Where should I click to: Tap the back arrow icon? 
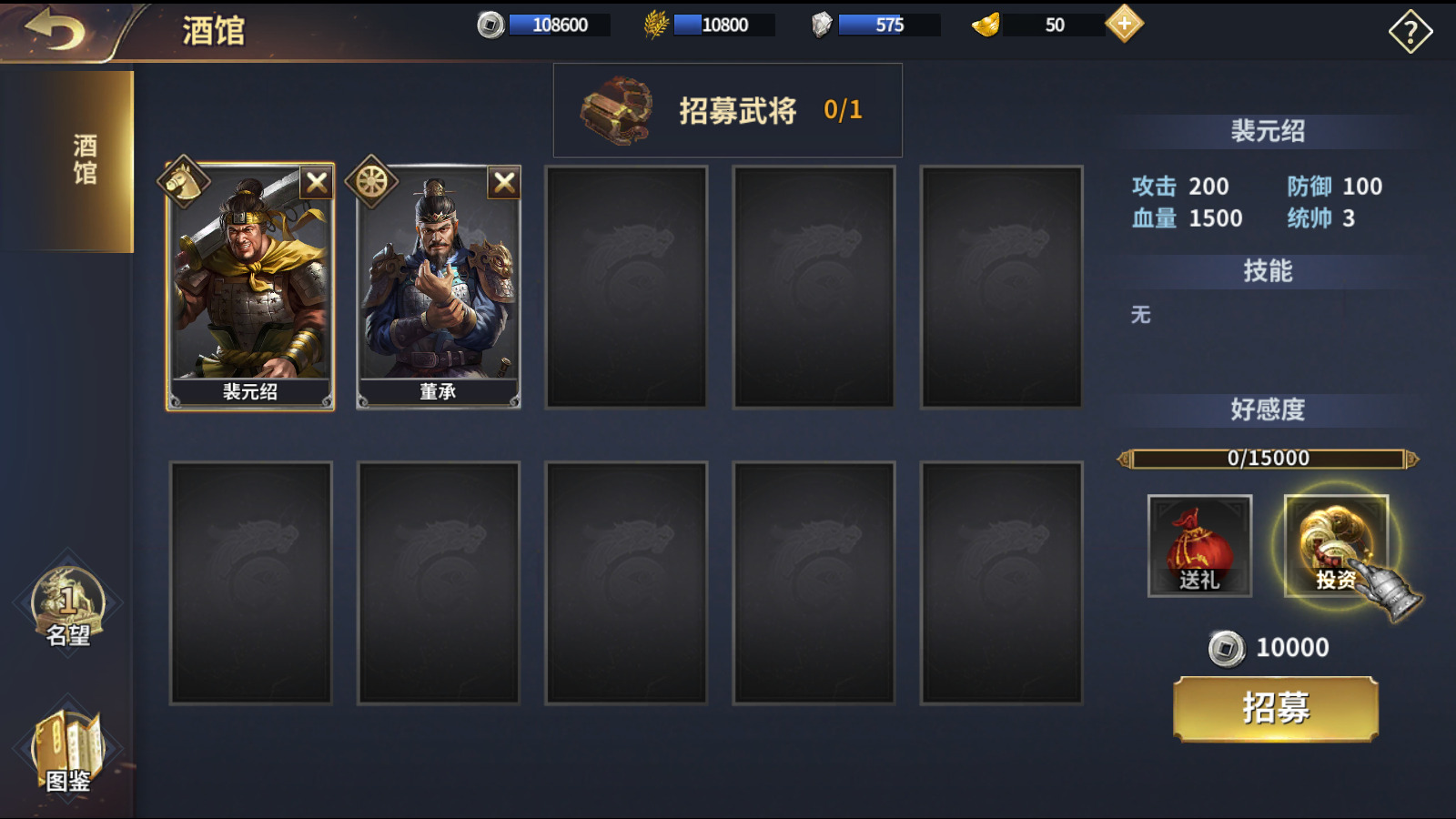point(55,29)
